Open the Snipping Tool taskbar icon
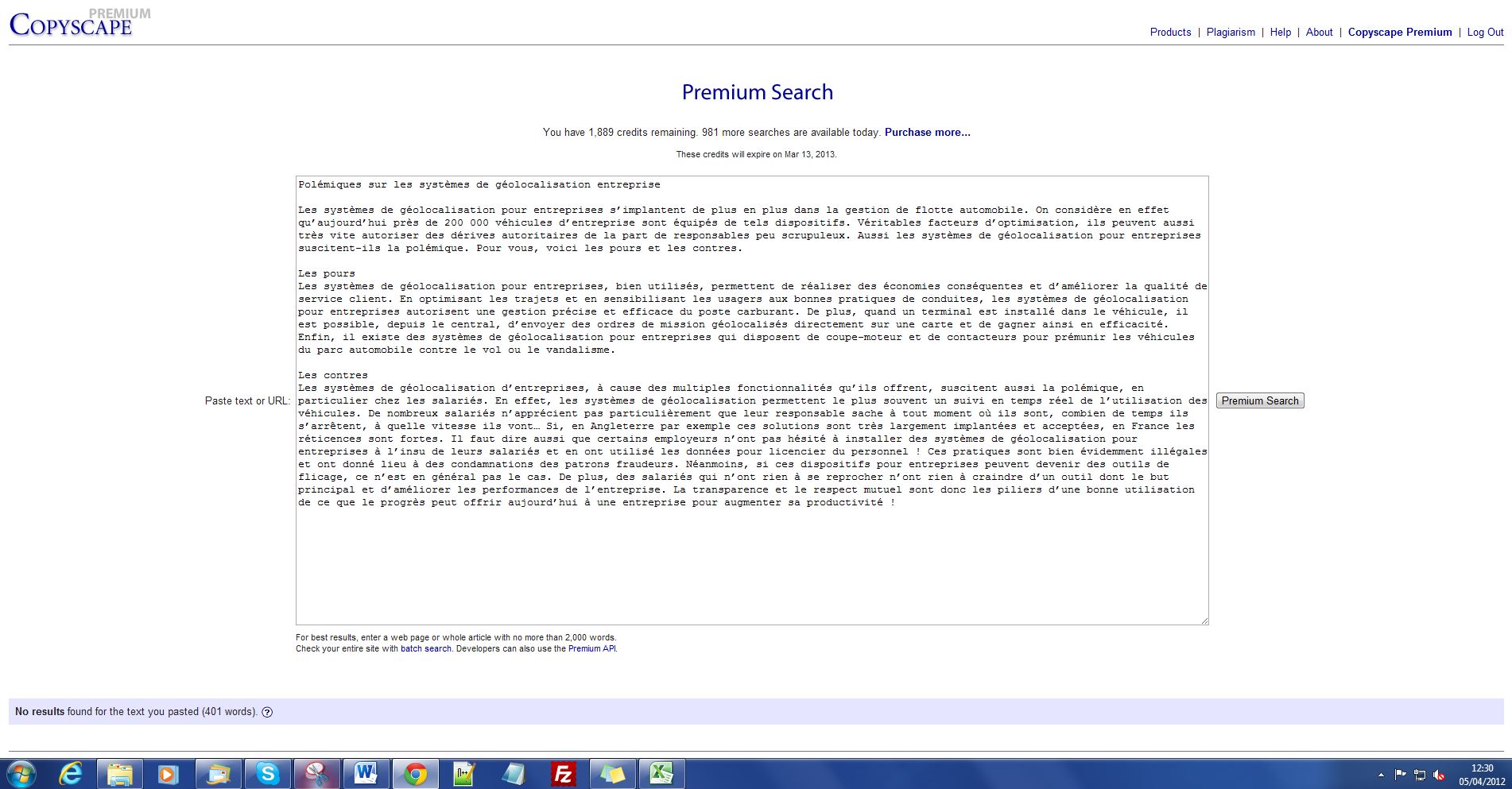Image resolution: width=1512 pixels, height=789 pixels. 316,774
